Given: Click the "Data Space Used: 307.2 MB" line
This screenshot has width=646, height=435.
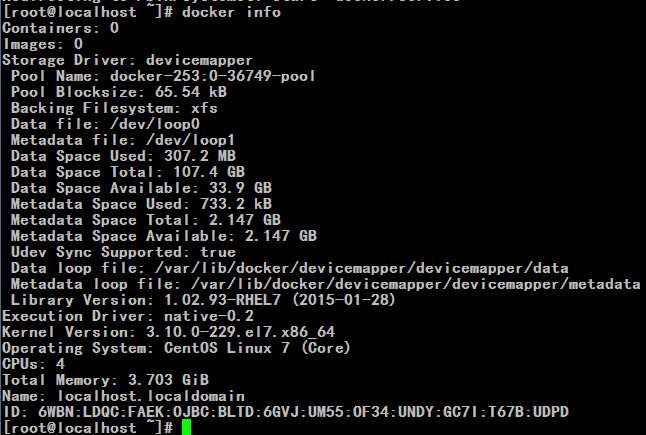Looking at the screenshot, I should [122, 156].
